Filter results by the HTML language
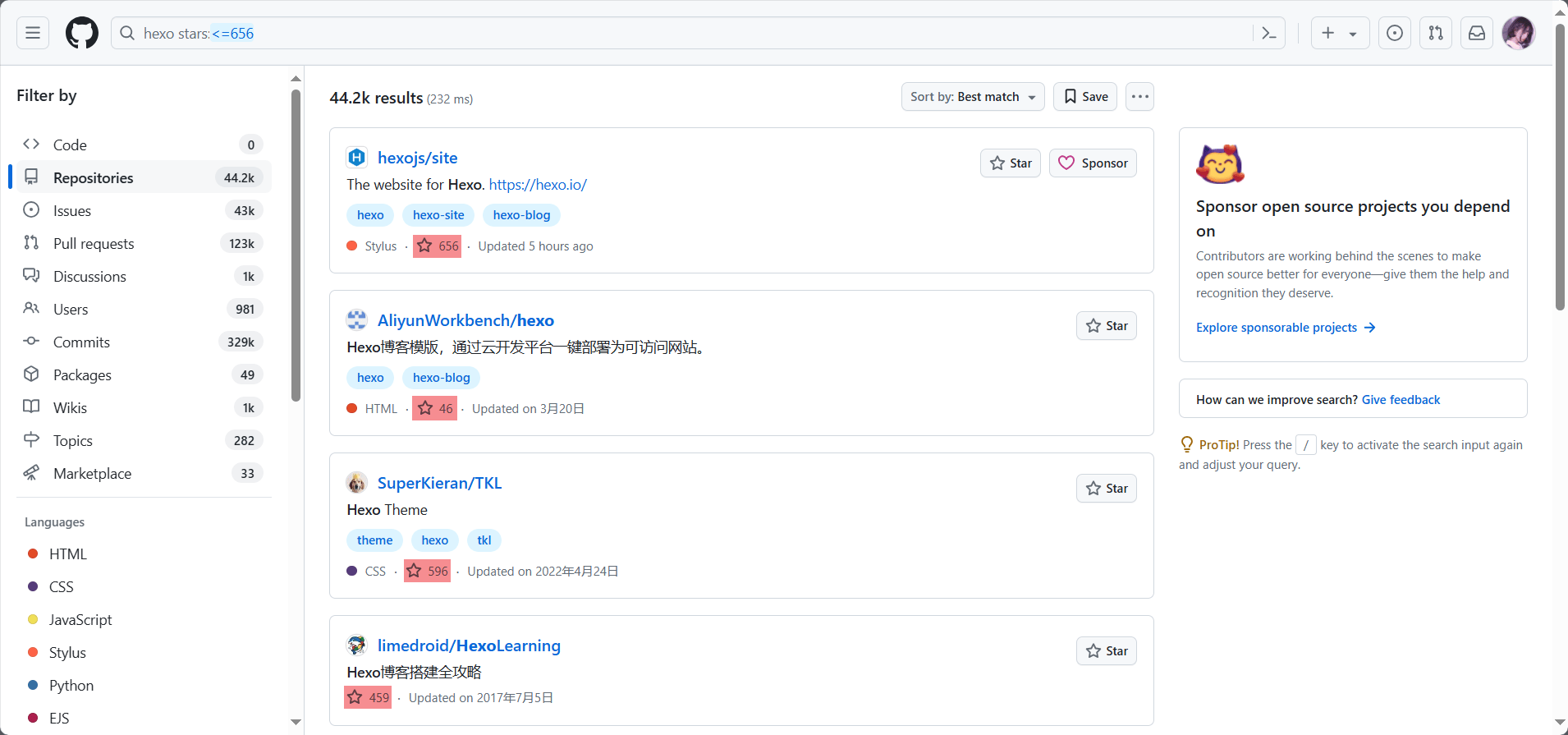 67,554
